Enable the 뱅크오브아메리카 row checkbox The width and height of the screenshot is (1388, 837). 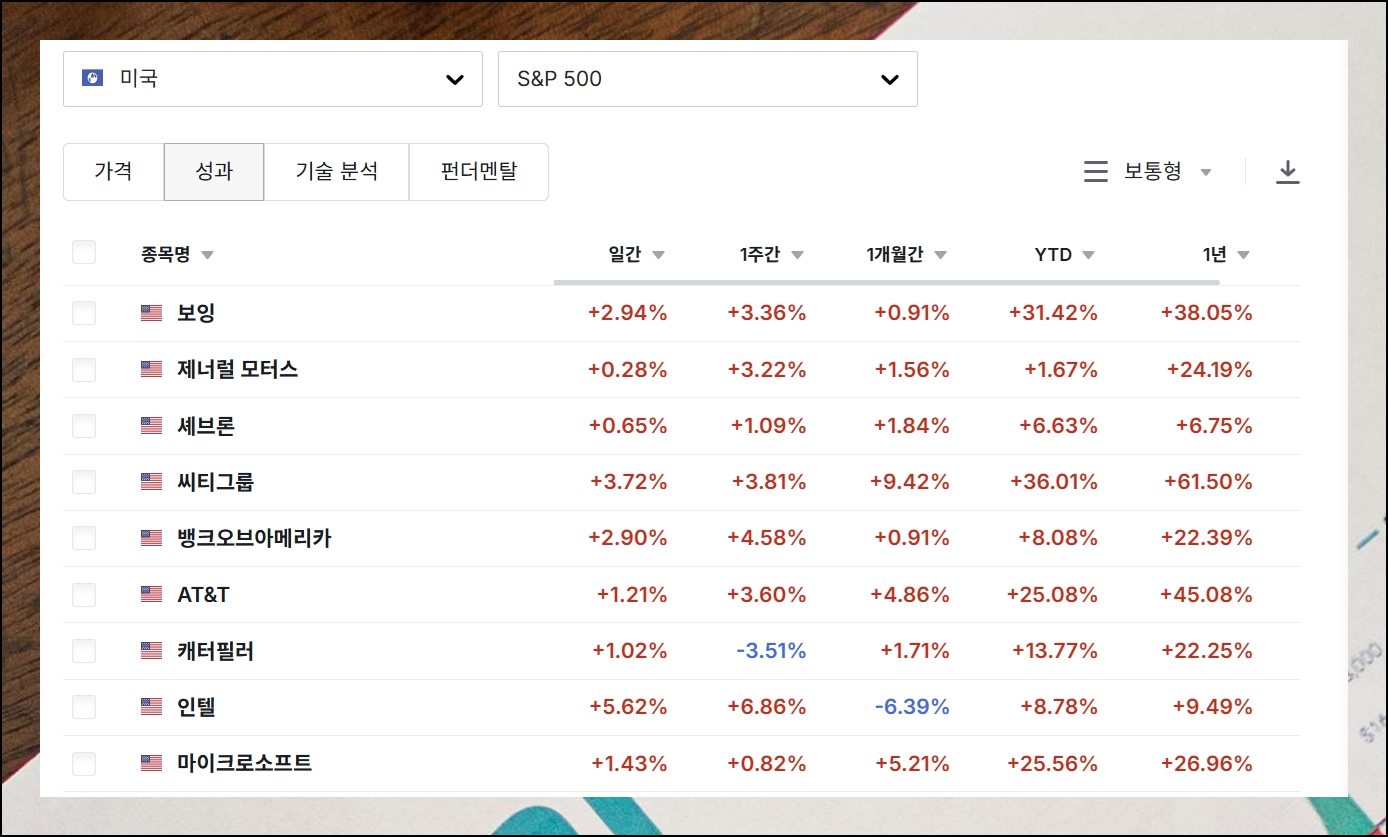coord(84,538)
